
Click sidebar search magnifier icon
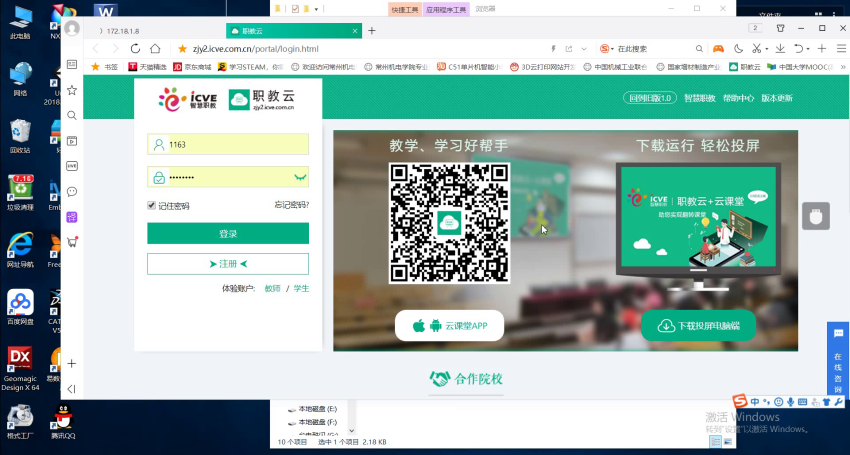pos(72,115)
